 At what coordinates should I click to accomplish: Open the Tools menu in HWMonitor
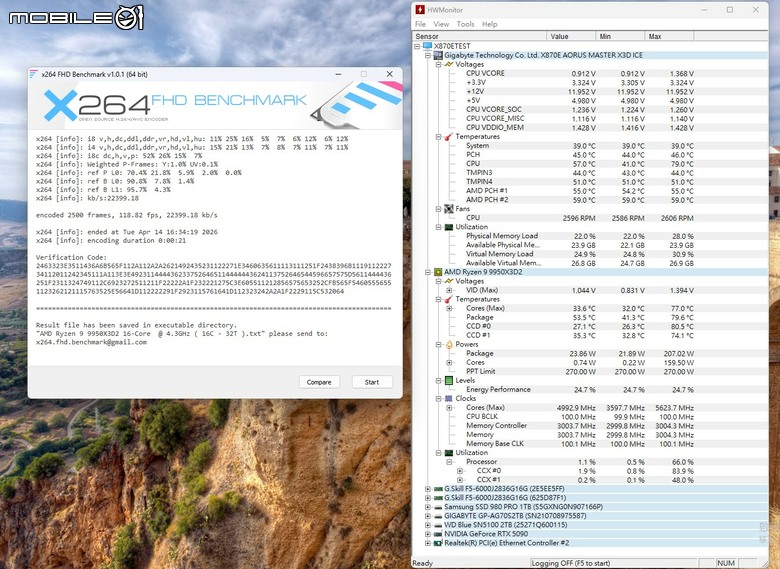(x=465, y=24)
